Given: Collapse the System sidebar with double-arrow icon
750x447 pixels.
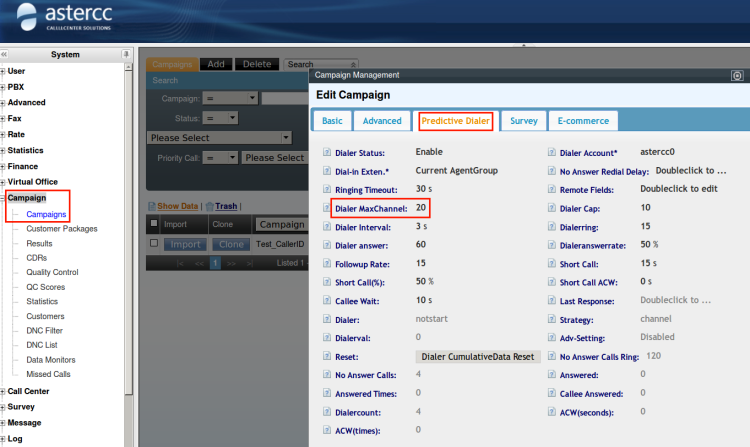Looking at the screenshot, I should (5, 54).
